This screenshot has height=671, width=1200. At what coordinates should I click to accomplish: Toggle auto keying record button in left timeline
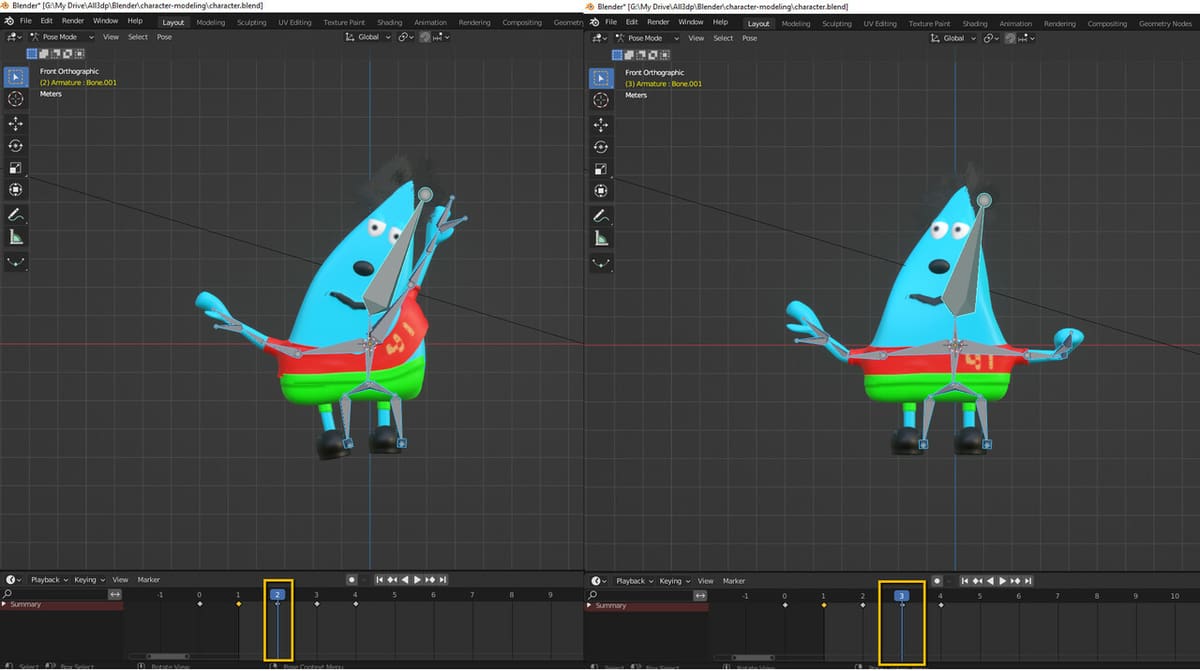352,579
